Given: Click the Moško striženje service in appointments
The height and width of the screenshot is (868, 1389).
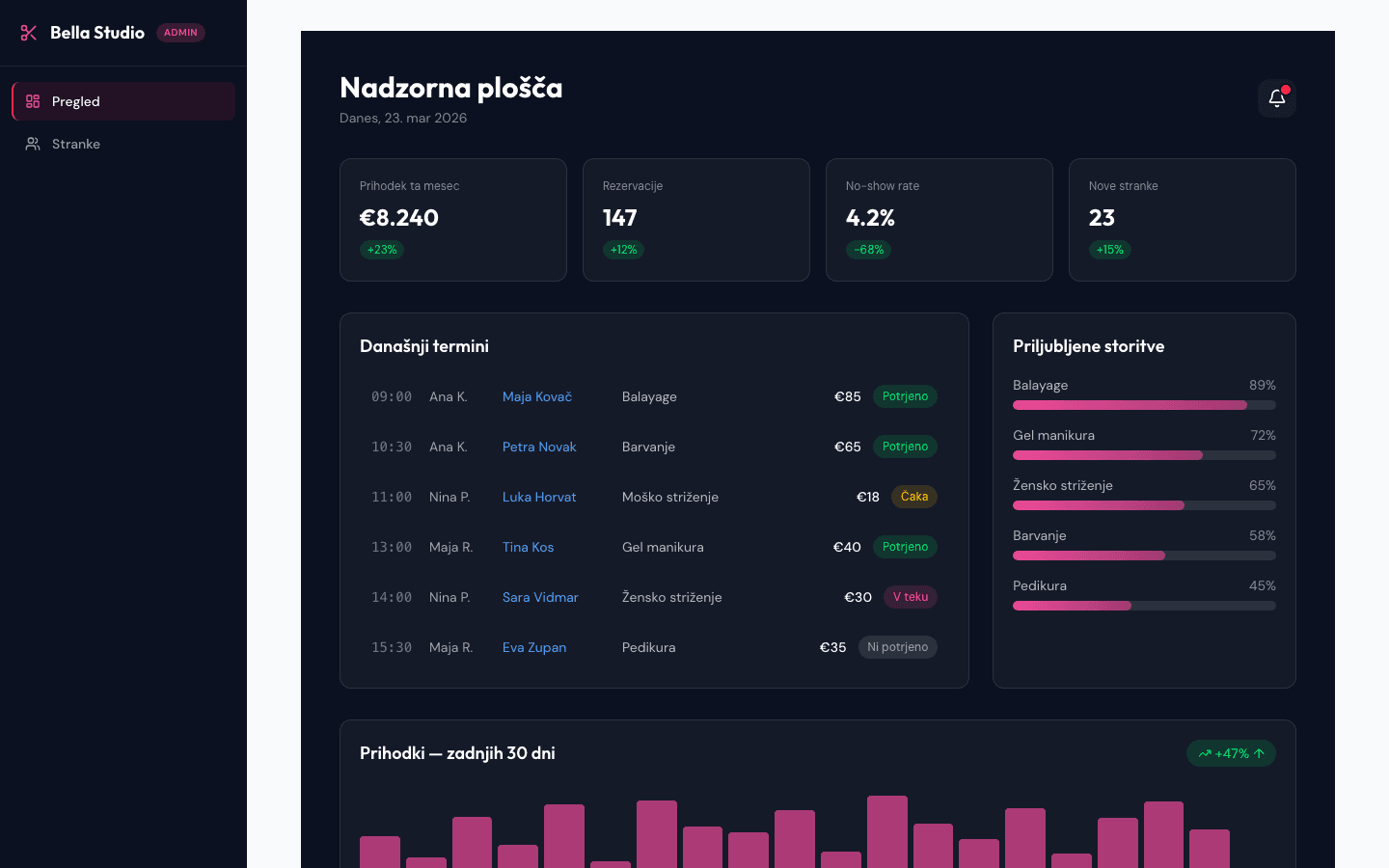Looking at the screenshot, I should click(670, 497).
